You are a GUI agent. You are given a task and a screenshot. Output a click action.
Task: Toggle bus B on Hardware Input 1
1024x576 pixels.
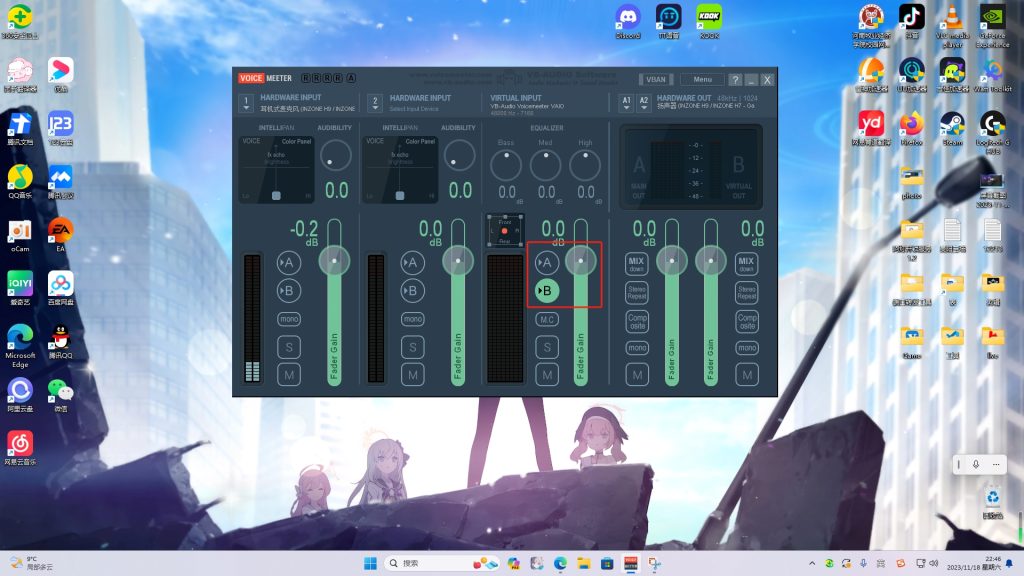tap(289, 291)
